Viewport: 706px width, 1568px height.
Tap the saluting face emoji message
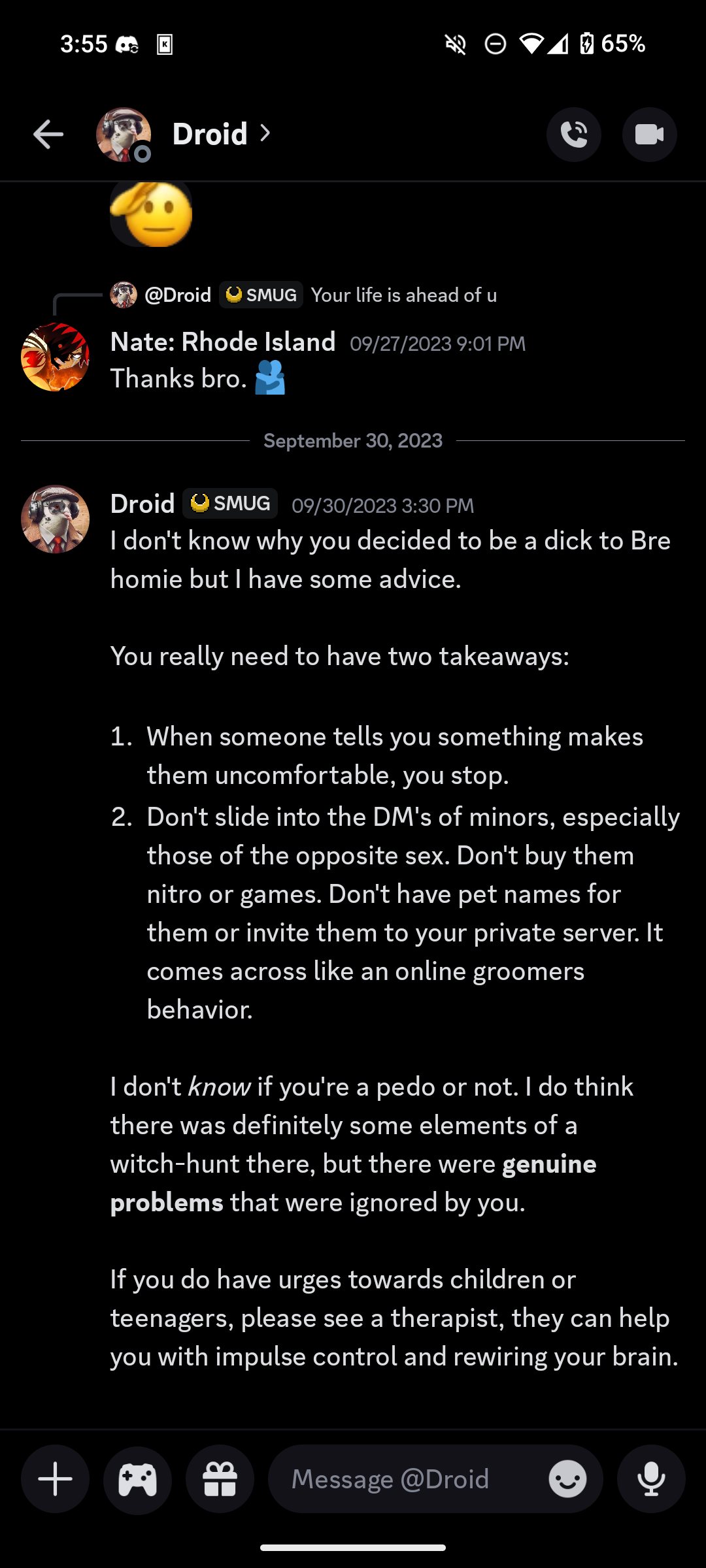click(151, 214)
